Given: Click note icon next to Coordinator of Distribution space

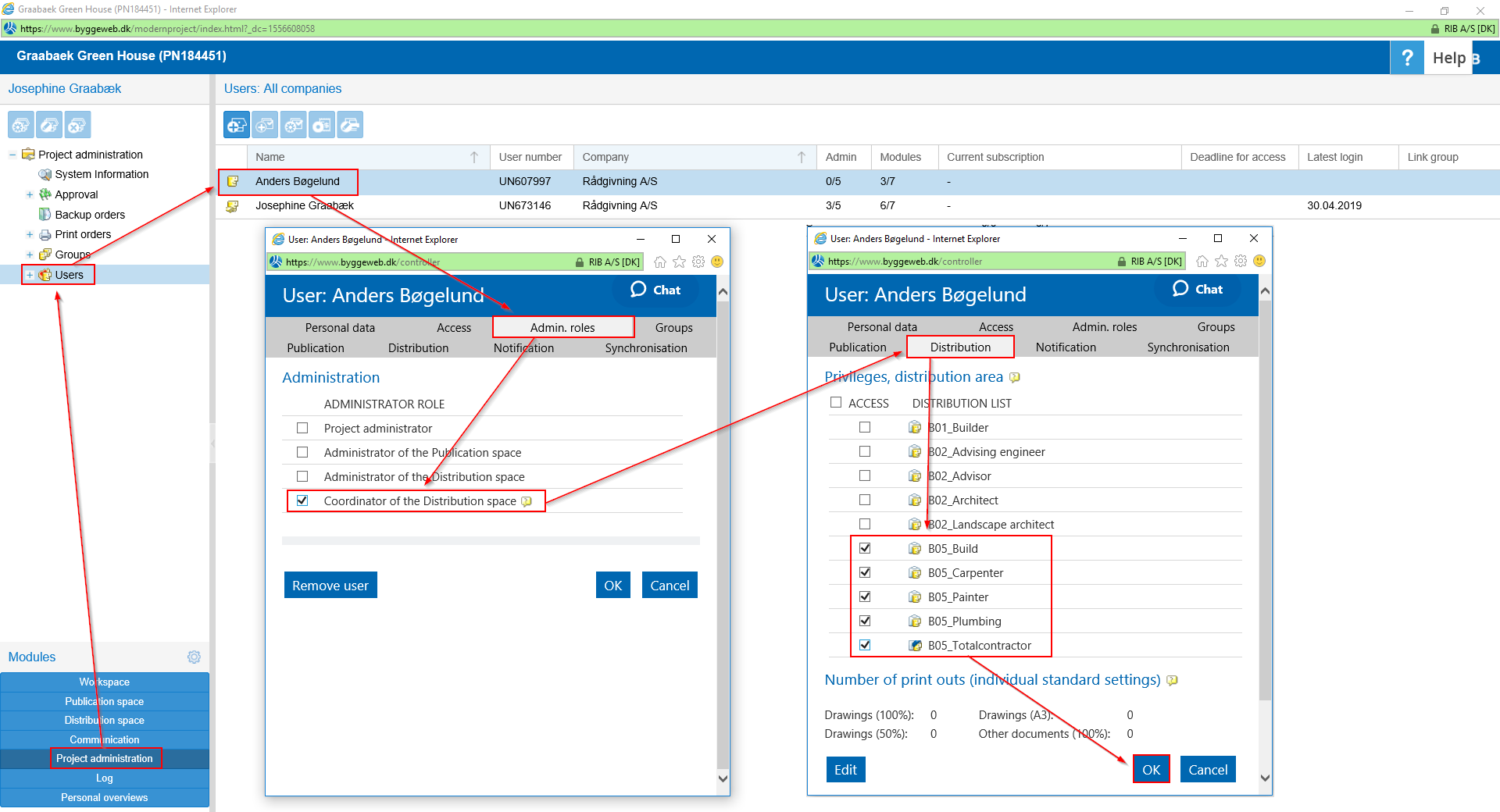Looking at the screenshot, I should point(527,502).
